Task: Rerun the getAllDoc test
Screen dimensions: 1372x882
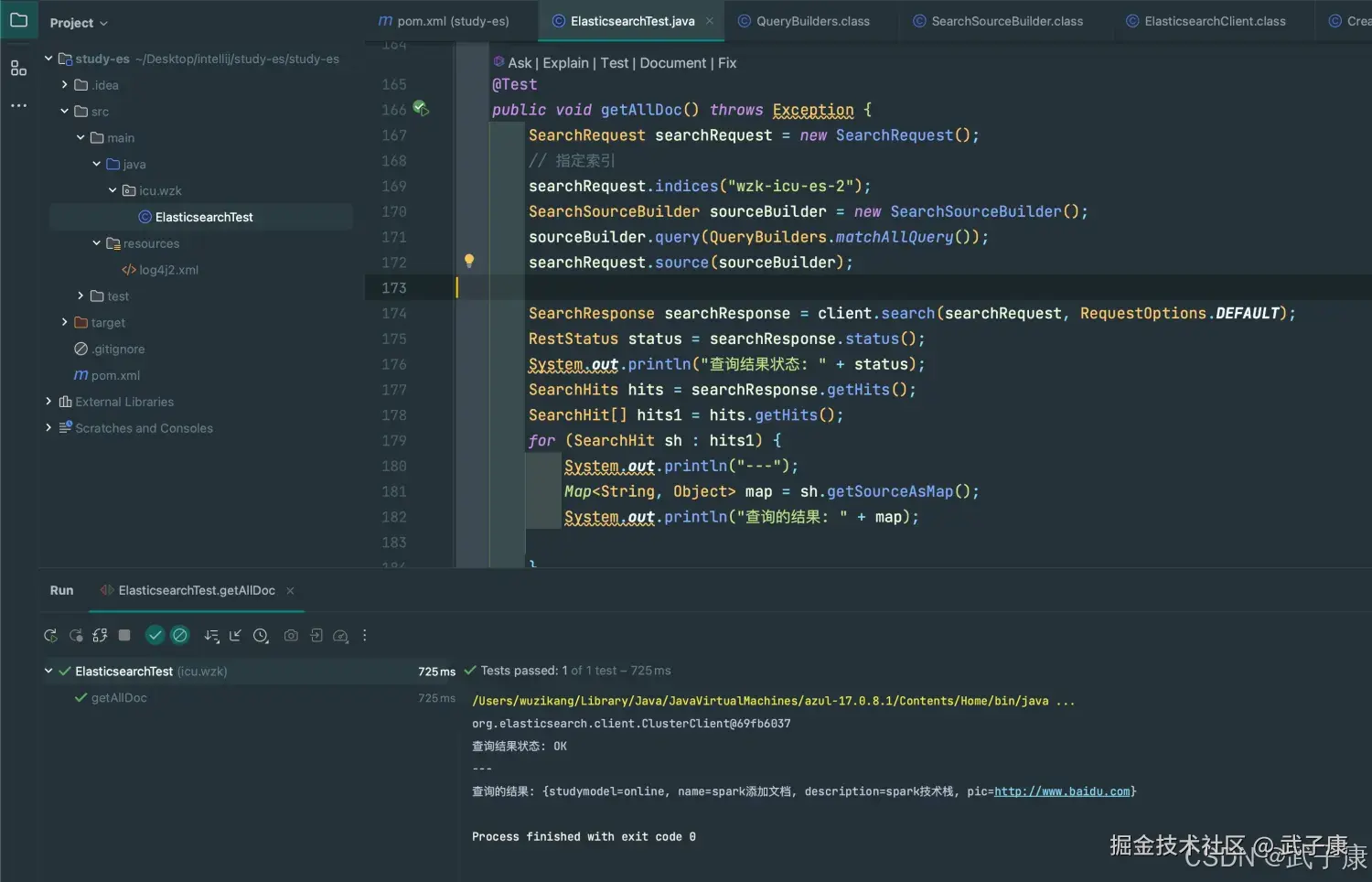Action: [x=50, y=635]
